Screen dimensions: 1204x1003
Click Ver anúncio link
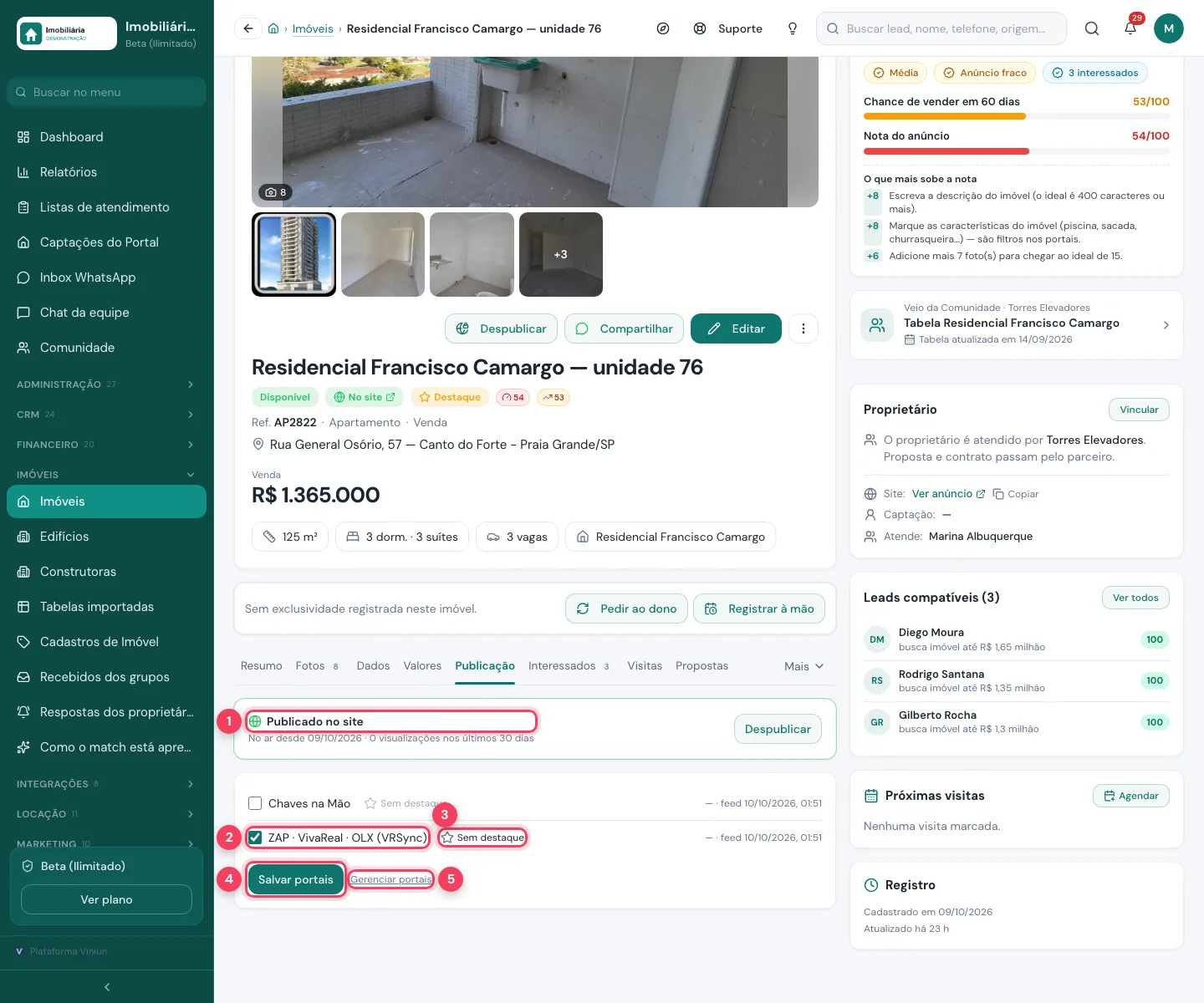click(x=949, y=494)
